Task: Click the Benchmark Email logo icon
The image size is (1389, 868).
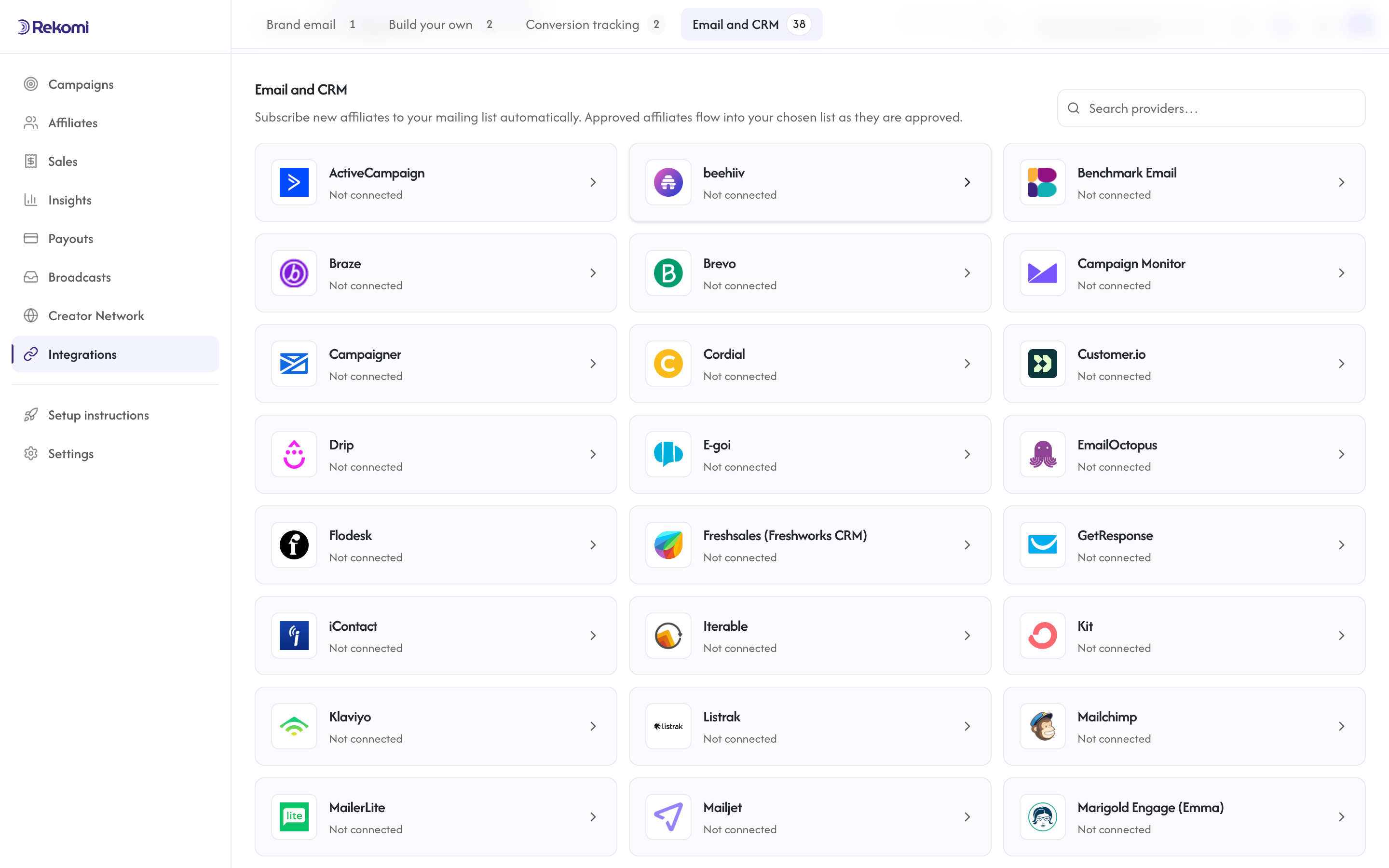Action: point(1042,182)
